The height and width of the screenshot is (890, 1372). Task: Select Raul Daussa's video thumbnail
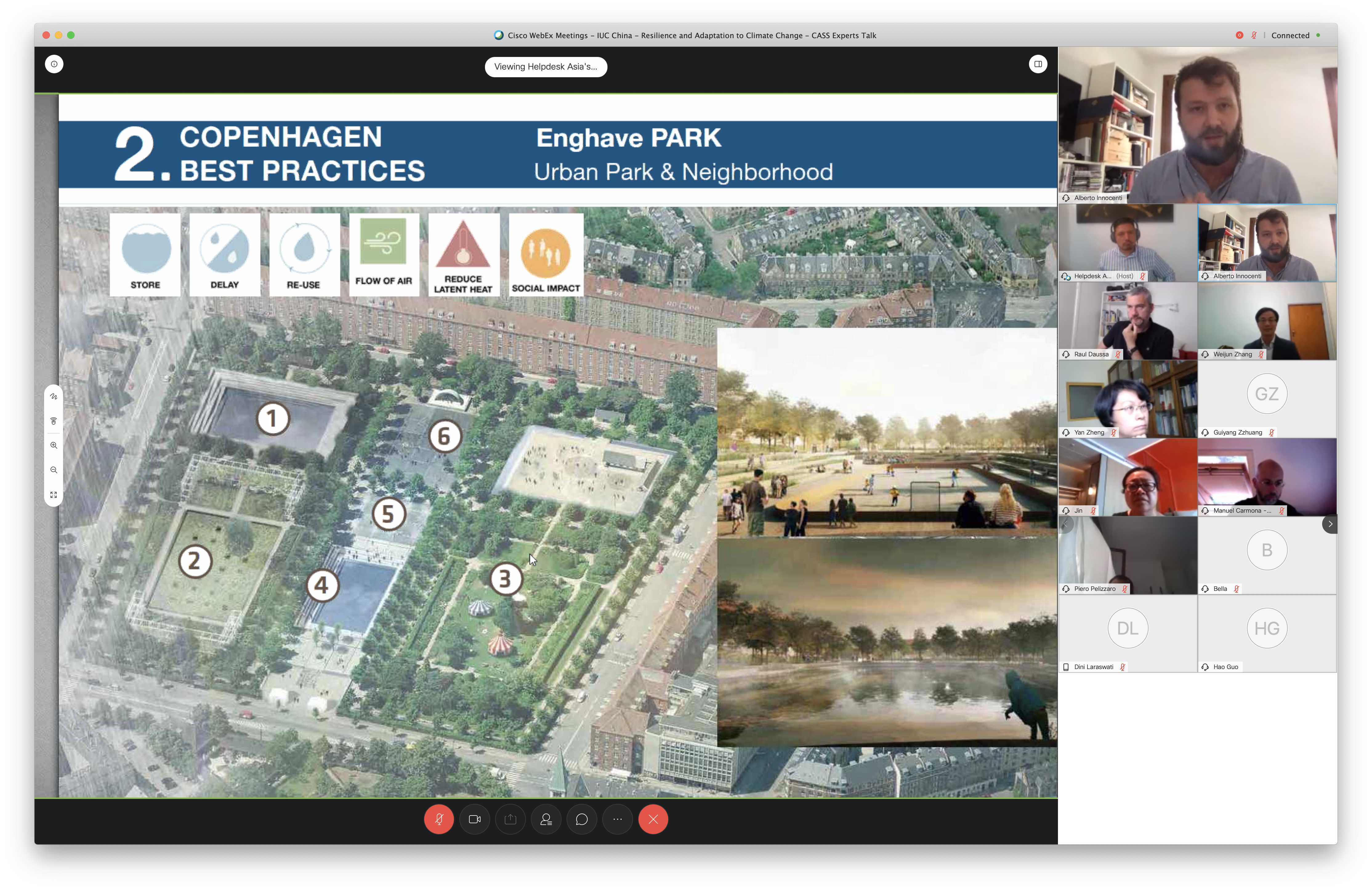click(x=1128, y=321)
